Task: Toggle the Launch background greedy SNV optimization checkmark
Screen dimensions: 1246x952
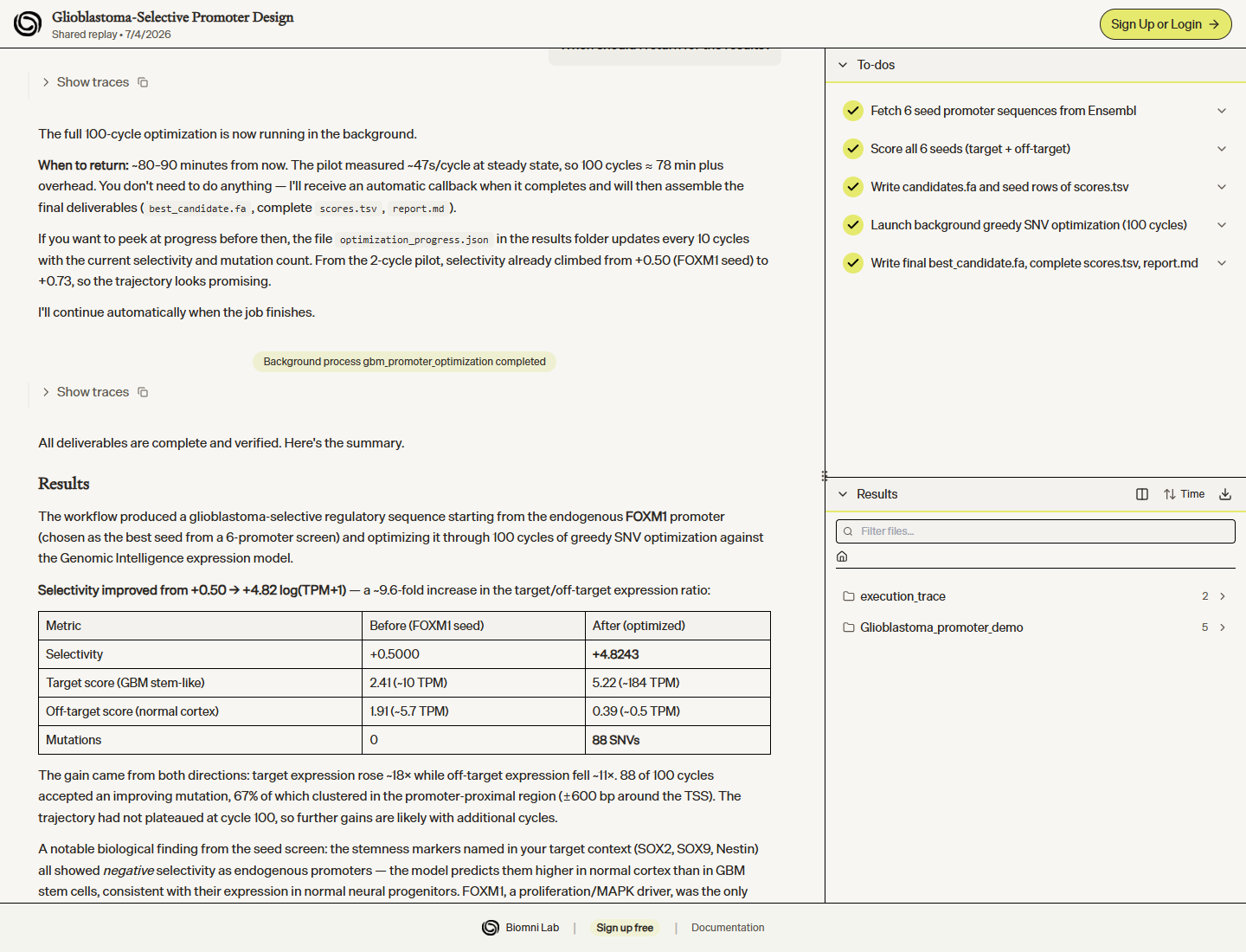Action: point(853,225)
